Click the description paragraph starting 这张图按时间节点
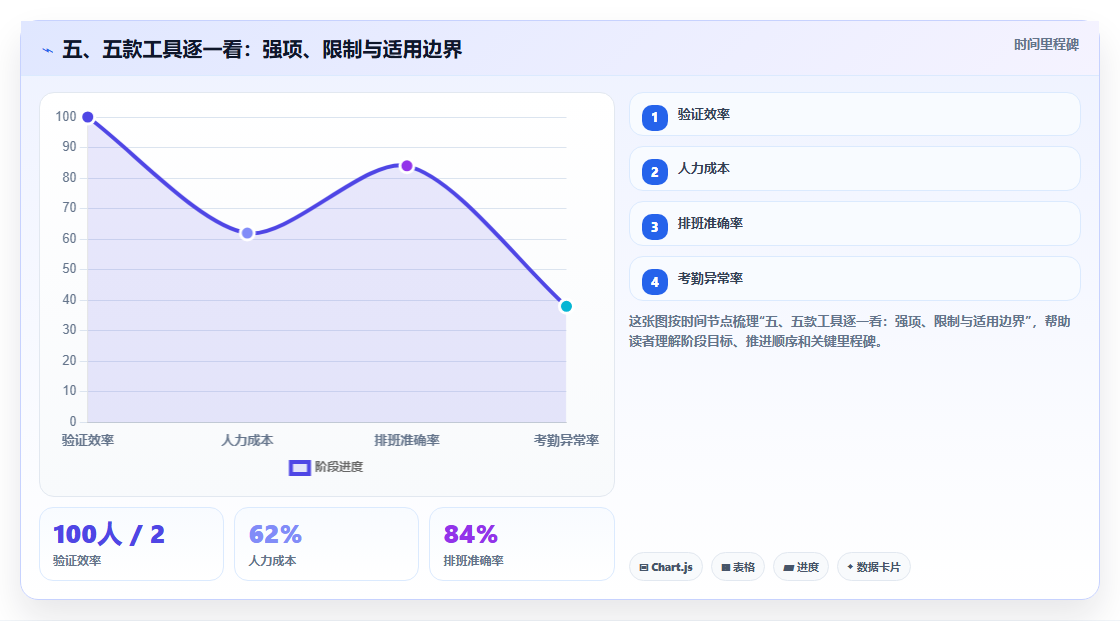The height and width of the screenshot is (621, 1120). coord(849,332)
